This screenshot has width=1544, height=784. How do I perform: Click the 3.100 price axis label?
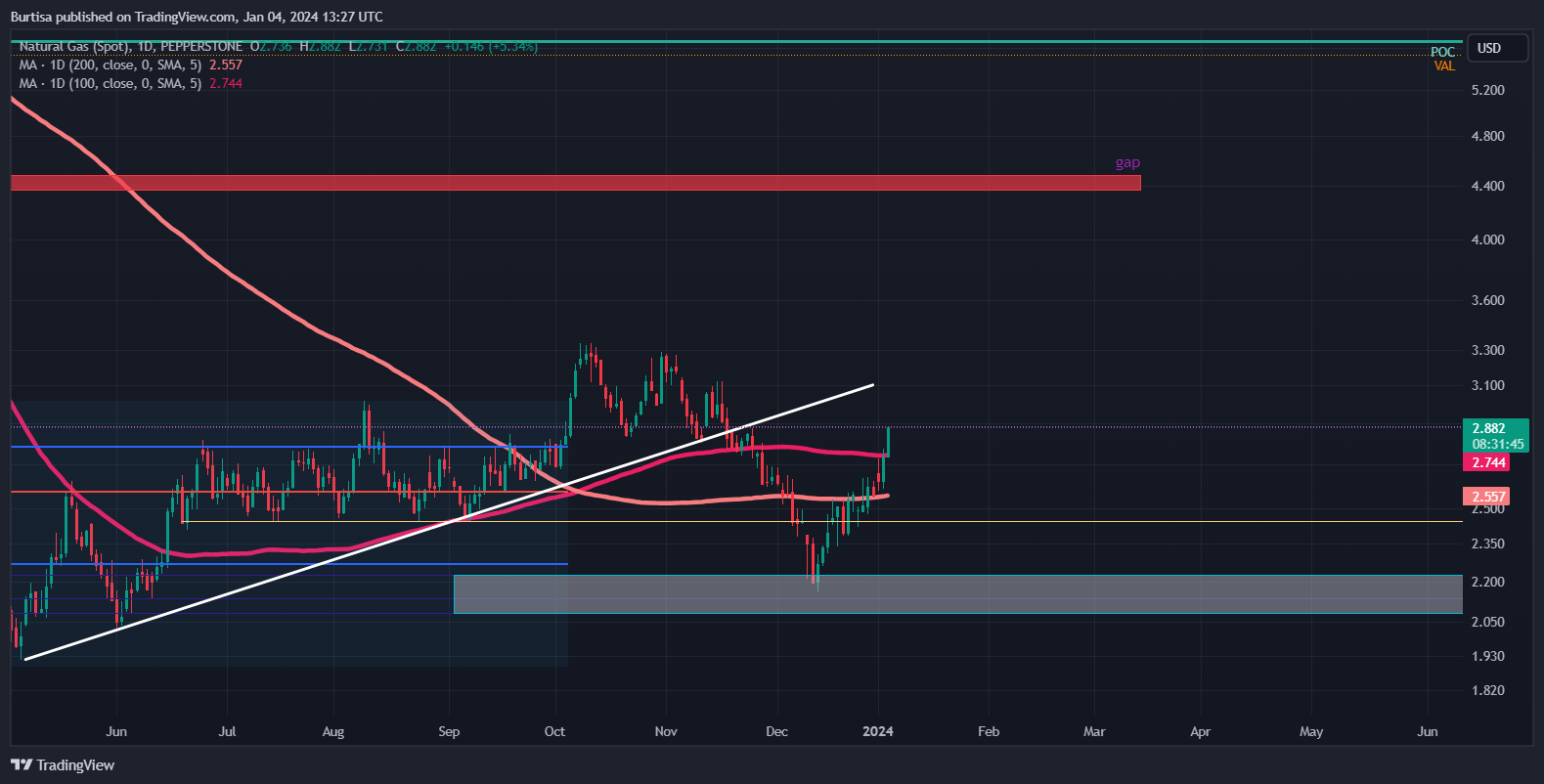1487,385
